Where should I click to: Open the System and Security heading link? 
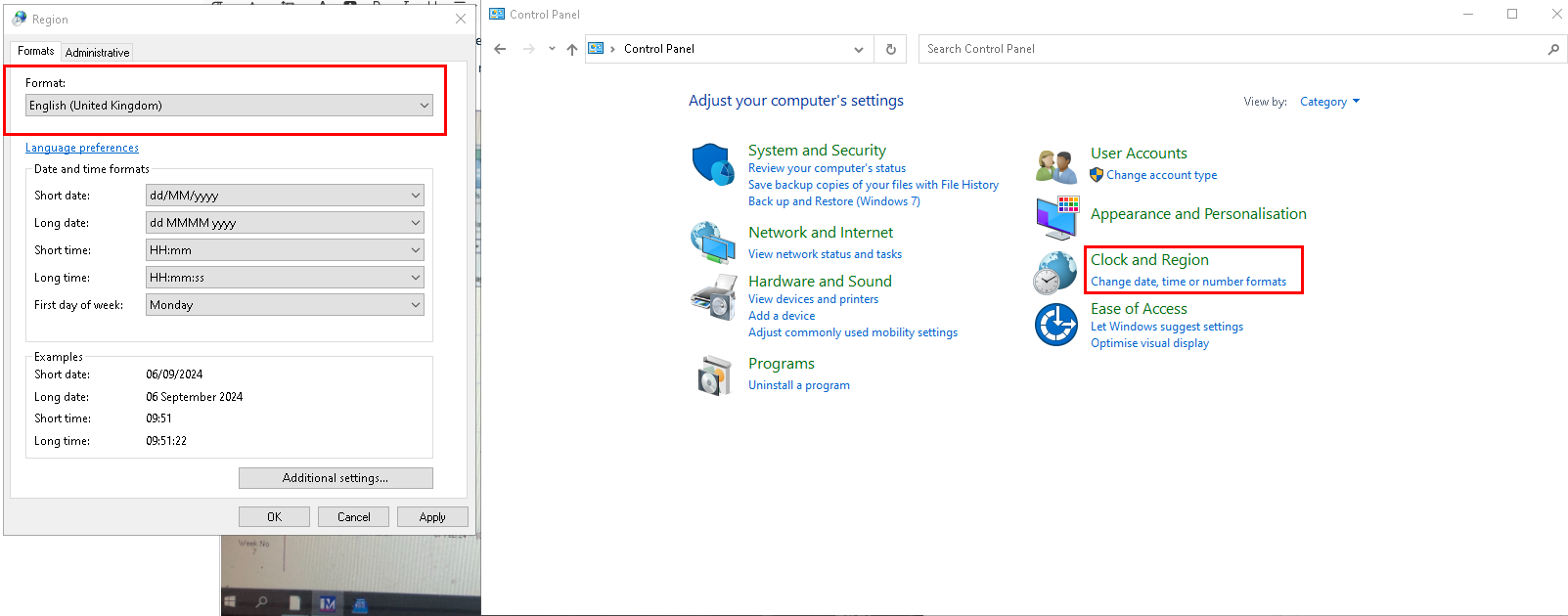point(817,151)
